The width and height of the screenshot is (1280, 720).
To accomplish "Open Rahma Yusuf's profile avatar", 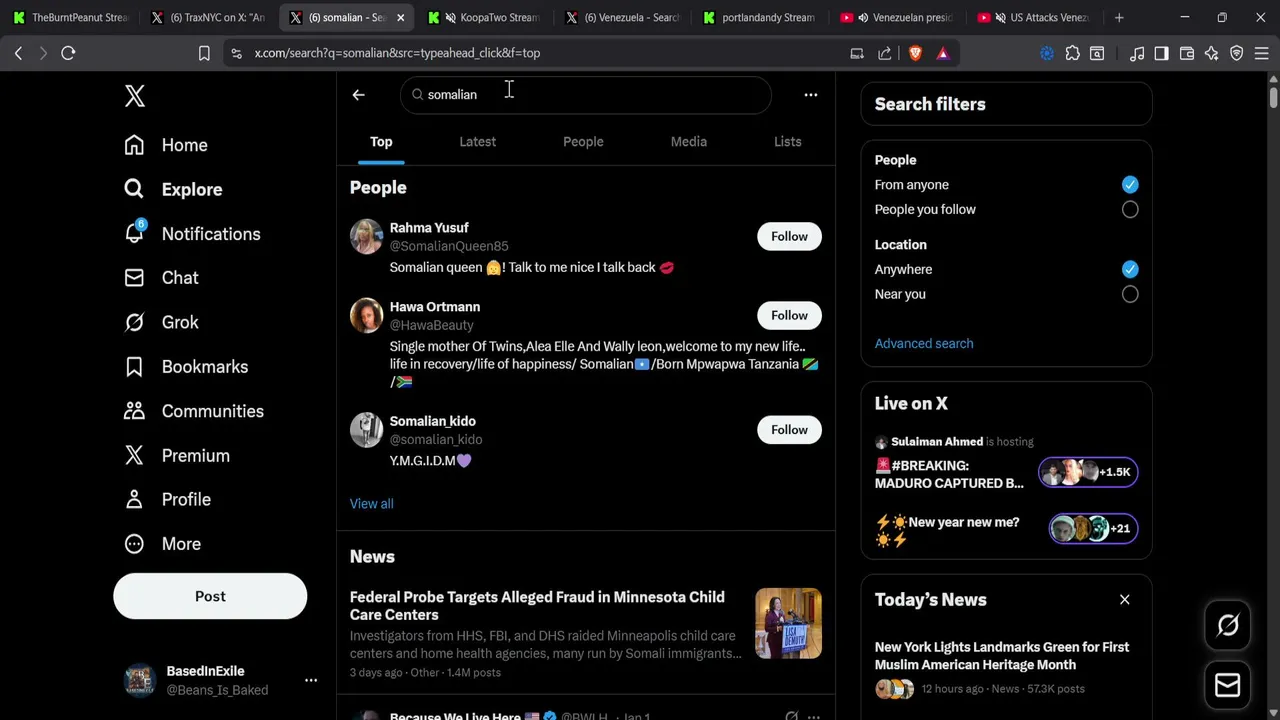I will coord(366,237).
